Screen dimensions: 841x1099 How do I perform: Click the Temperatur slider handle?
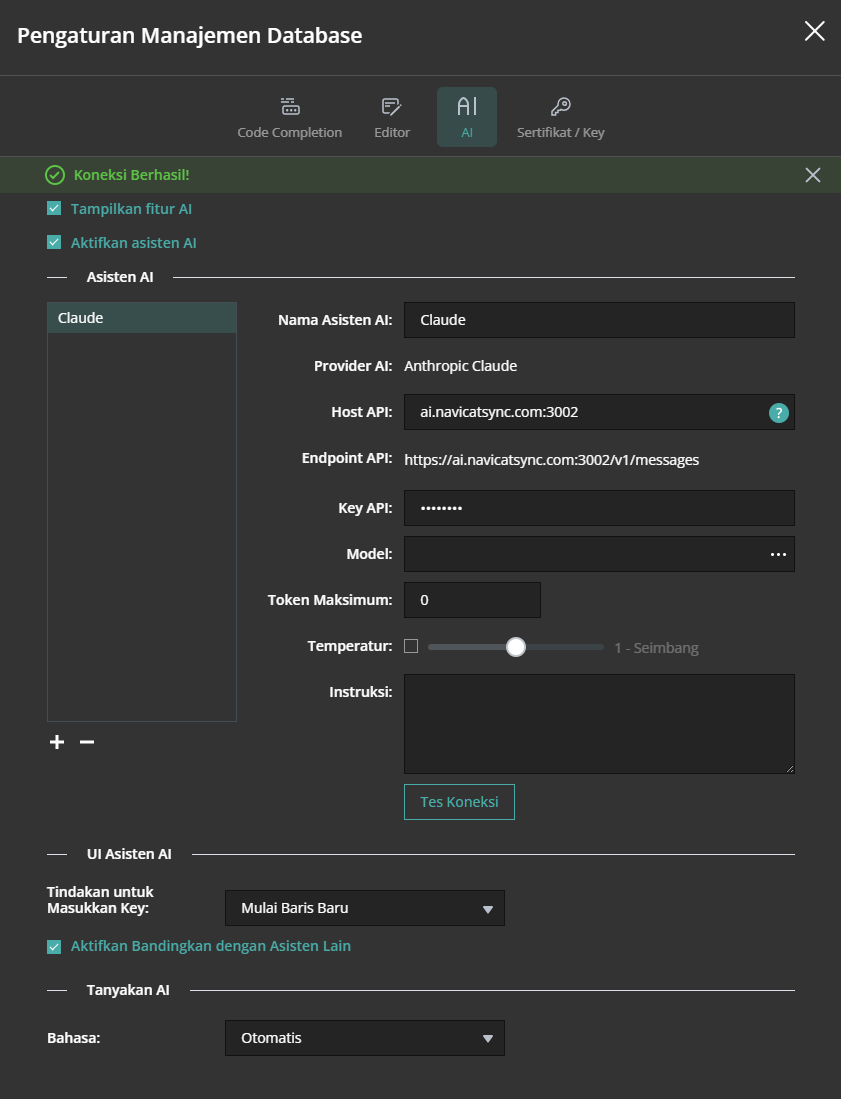pyautogui.click(x=516, y=647)
